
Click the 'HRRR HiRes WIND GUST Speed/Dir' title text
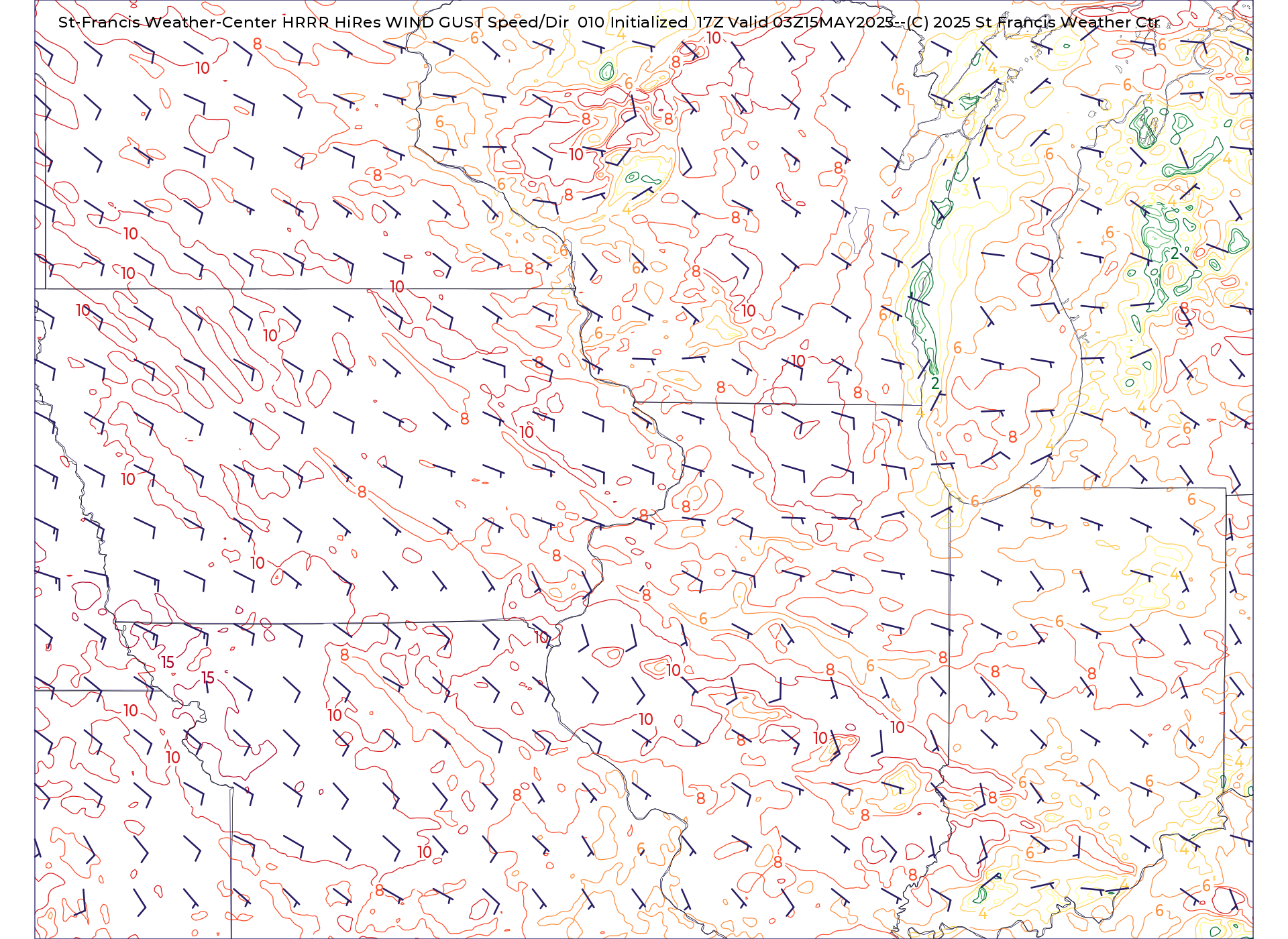[x=425, y=22]
